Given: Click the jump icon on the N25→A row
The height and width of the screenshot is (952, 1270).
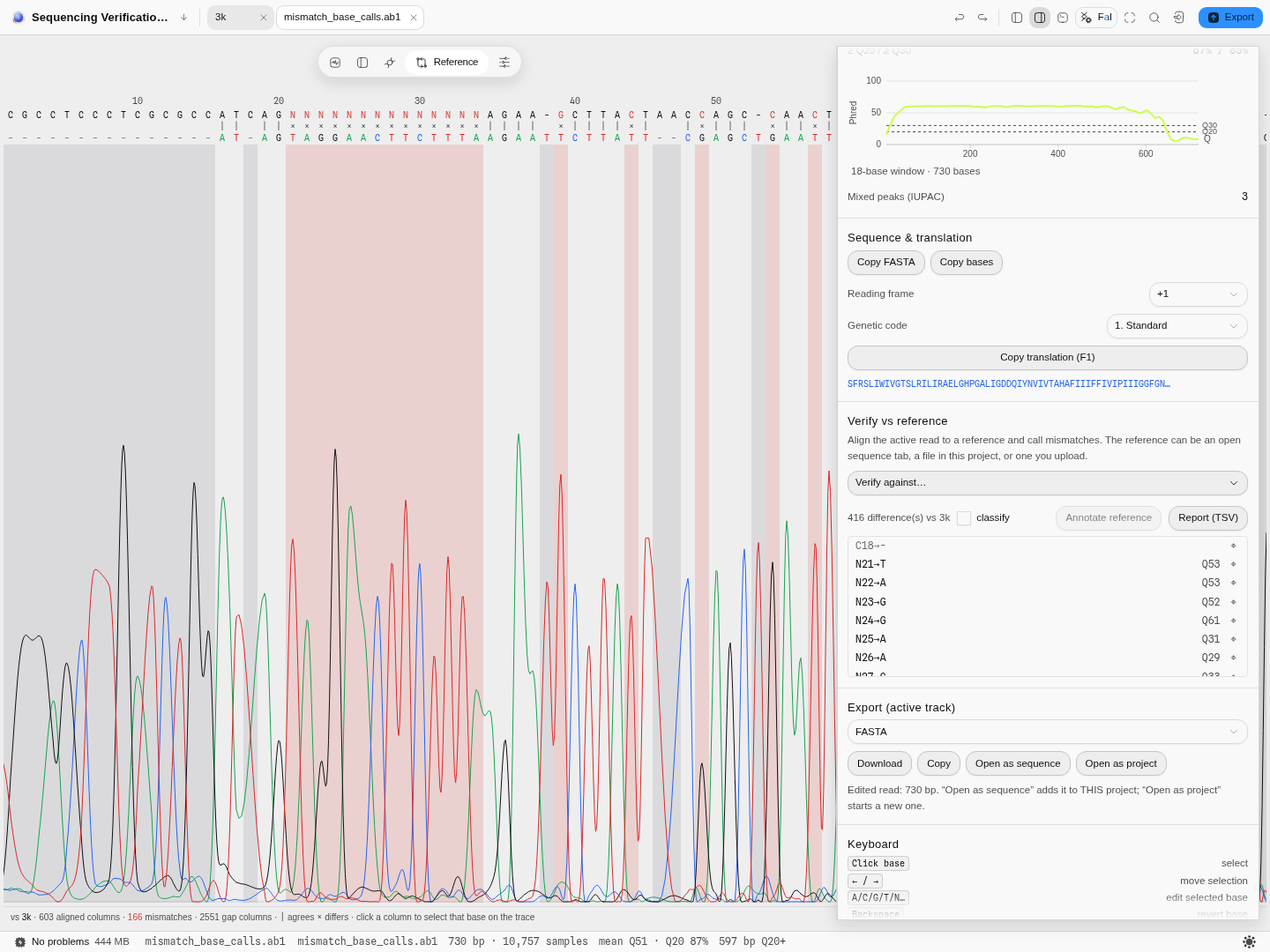Looking at the screenshot, I should (1234, 640).
